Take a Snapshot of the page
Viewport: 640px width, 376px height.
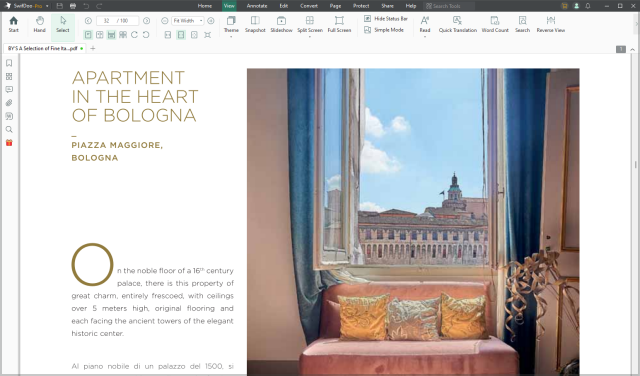pos(255,24)
